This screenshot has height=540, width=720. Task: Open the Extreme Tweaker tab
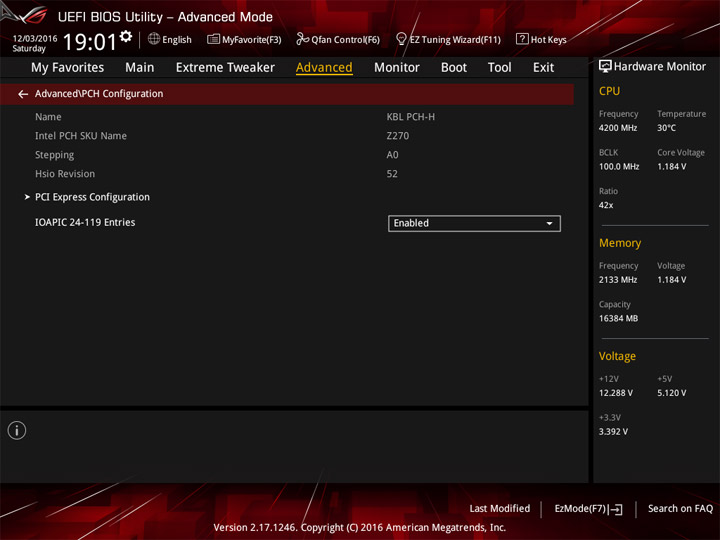(x=225, y=68)
